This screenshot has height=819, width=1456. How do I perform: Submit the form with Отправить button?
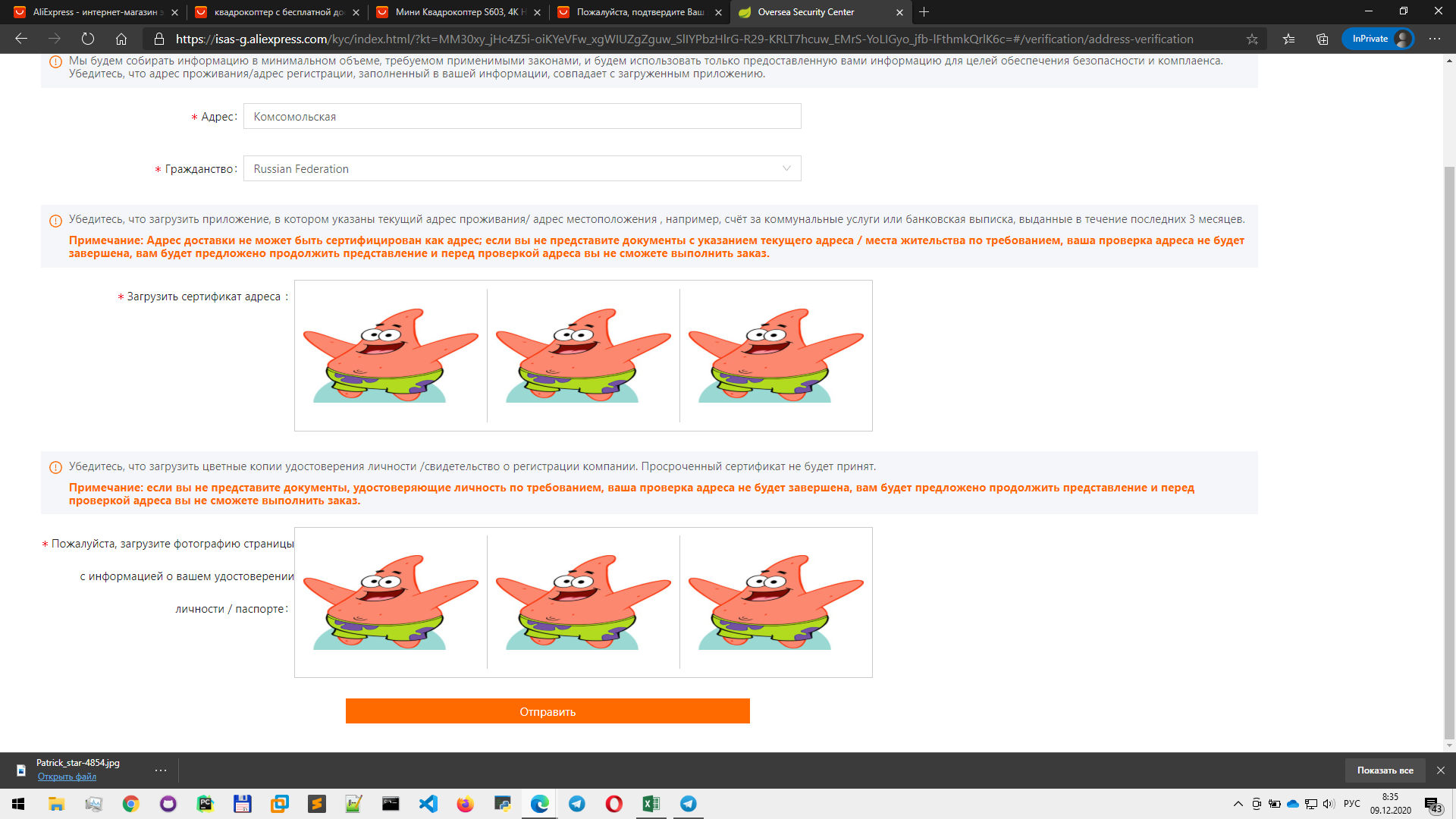coord(548,711)
